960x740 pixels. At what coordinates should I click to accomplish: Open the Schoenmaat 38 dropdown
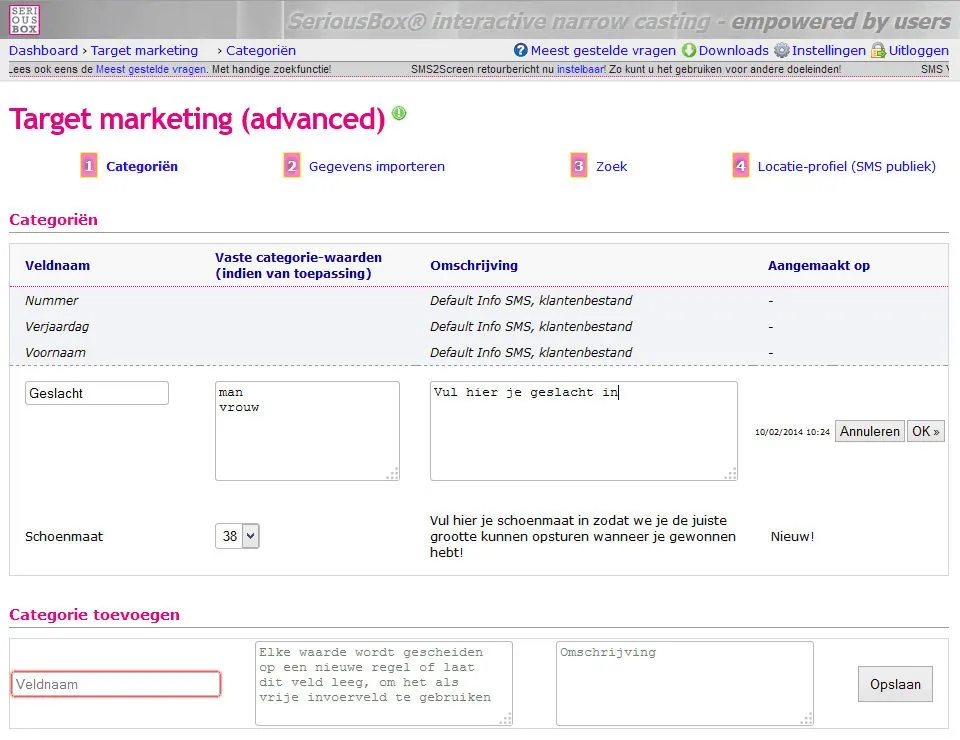tap(237, 536)
